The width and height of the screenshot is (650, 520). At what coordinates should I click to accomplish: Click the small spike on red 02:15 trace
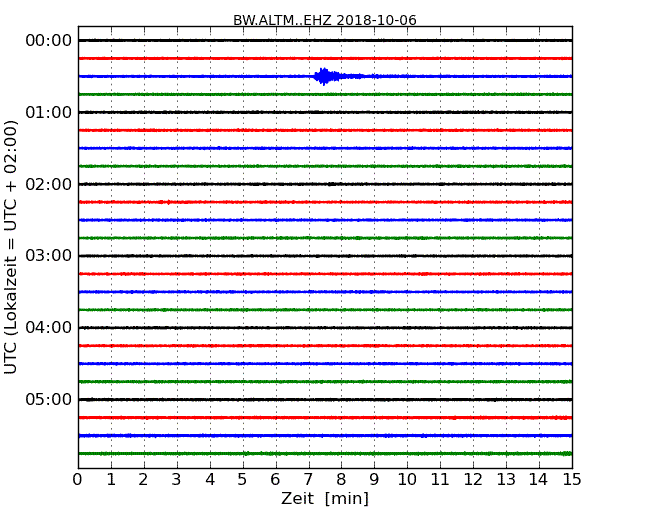168,202
